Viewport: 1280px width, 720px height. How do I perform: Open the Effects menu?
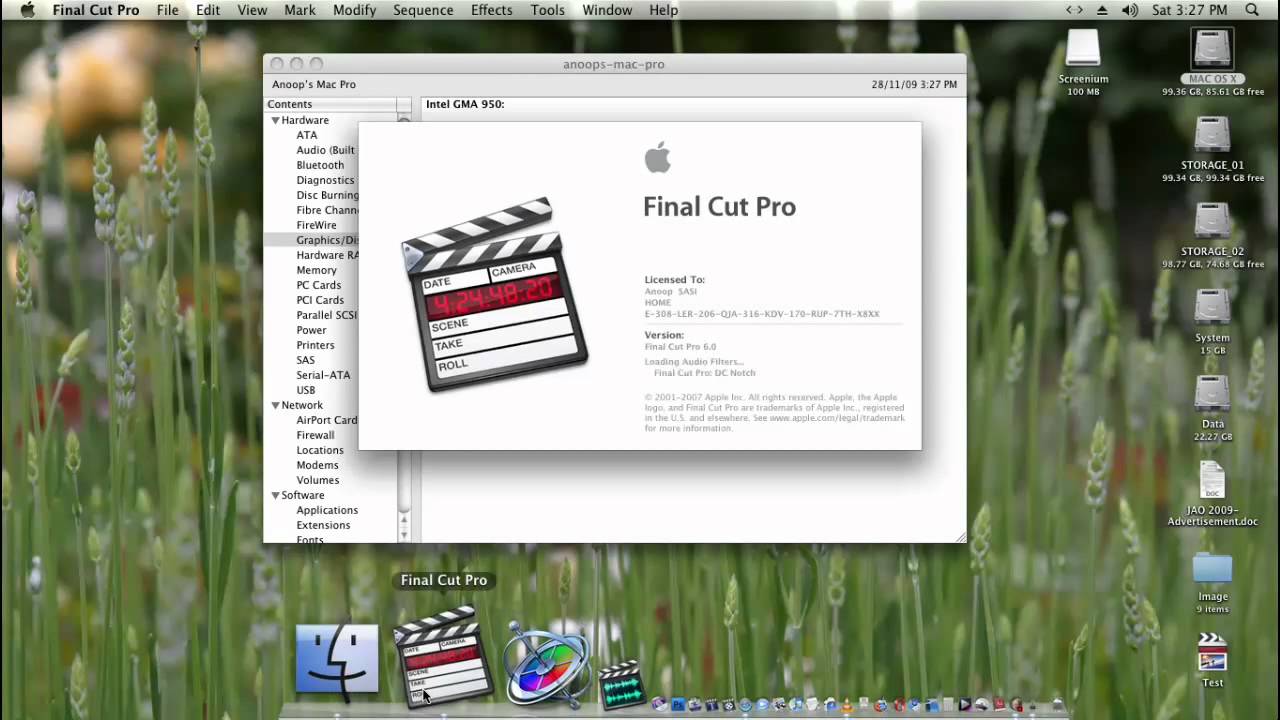pos(491,10)
